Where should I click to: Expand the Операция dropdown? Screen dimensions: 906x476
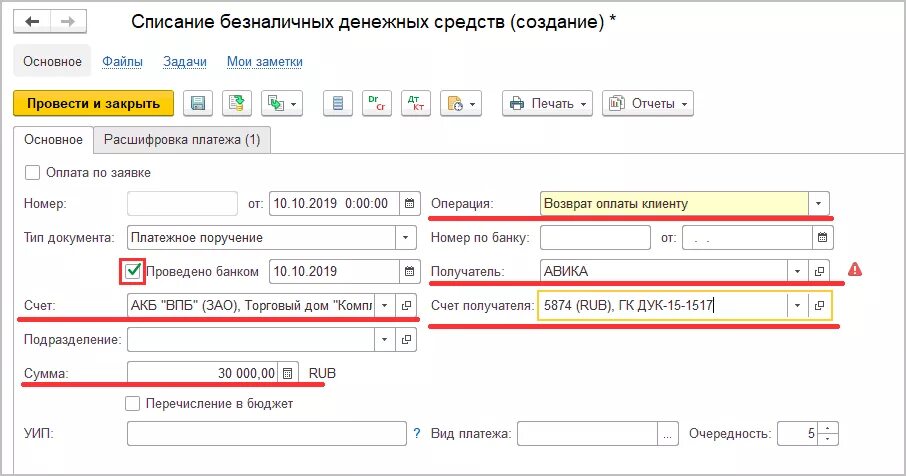pyautogui.click(x=818, y=203)
